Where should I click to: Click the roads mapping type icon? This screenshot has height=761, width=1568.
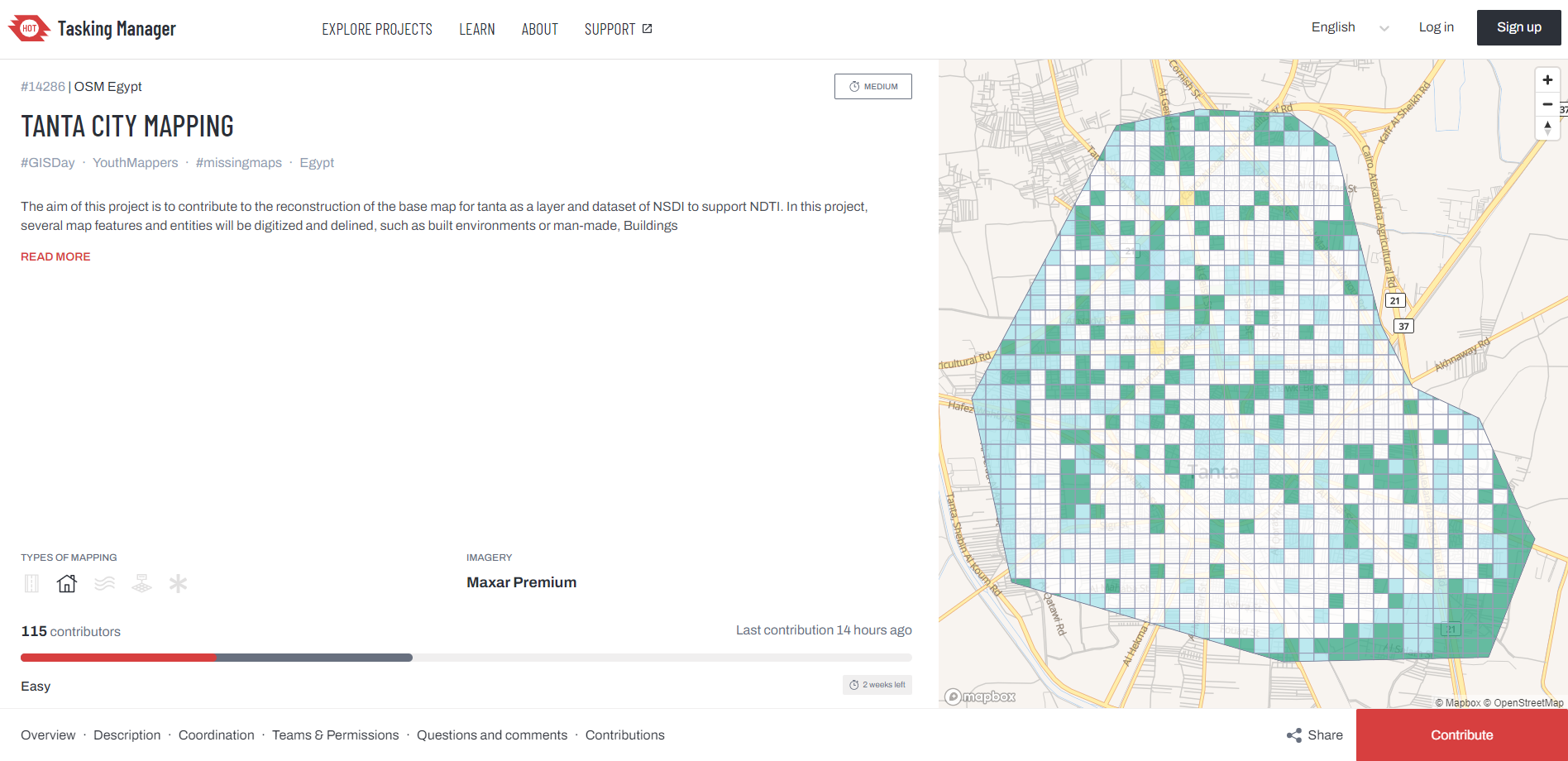tap(31, 584)
